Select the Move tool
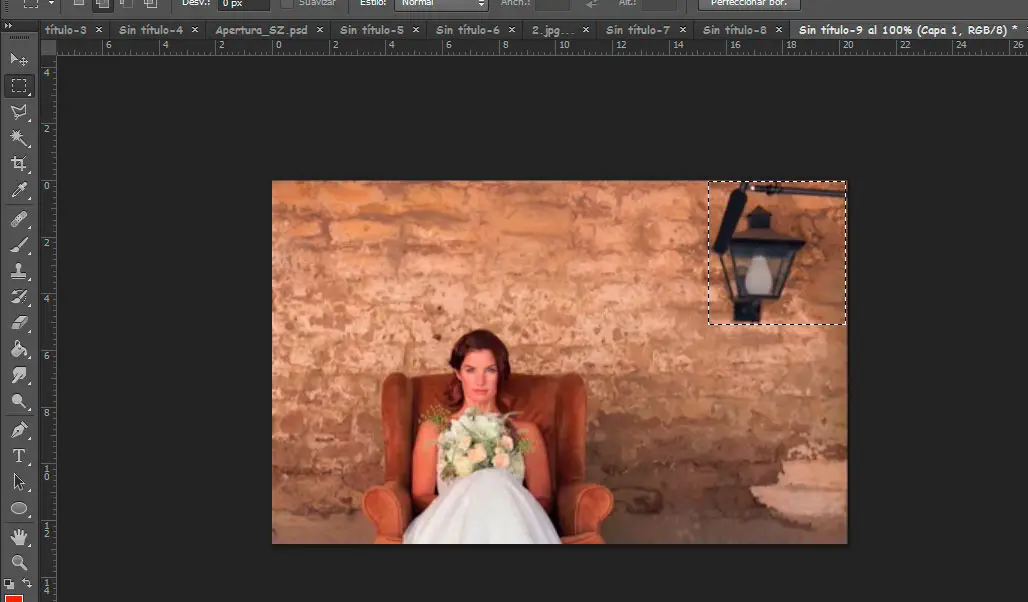1028x602 pixels. (x=19, y=60)
